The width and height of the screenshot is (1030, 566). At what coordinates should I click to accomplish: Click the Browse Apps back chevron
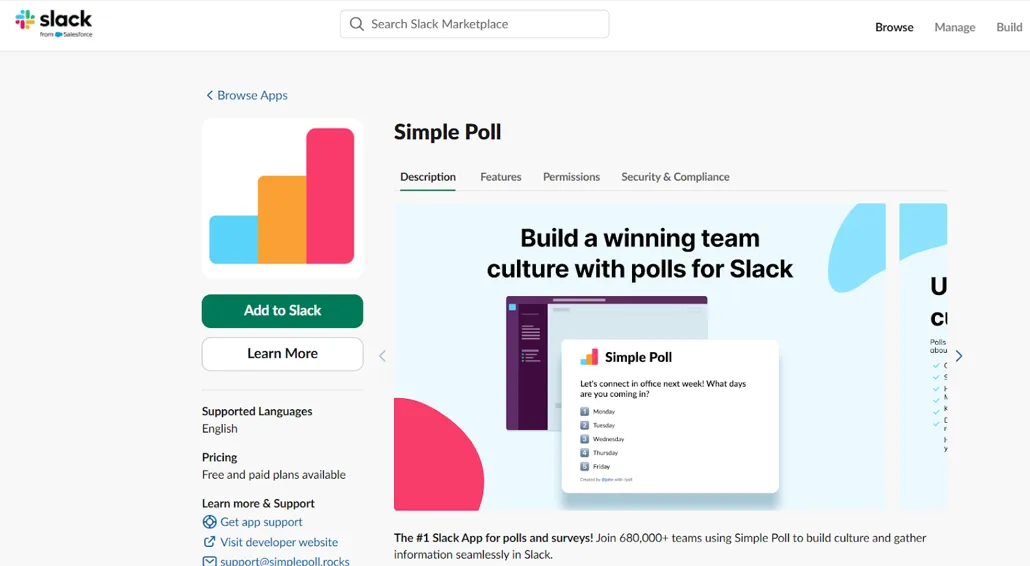[210, 95]
